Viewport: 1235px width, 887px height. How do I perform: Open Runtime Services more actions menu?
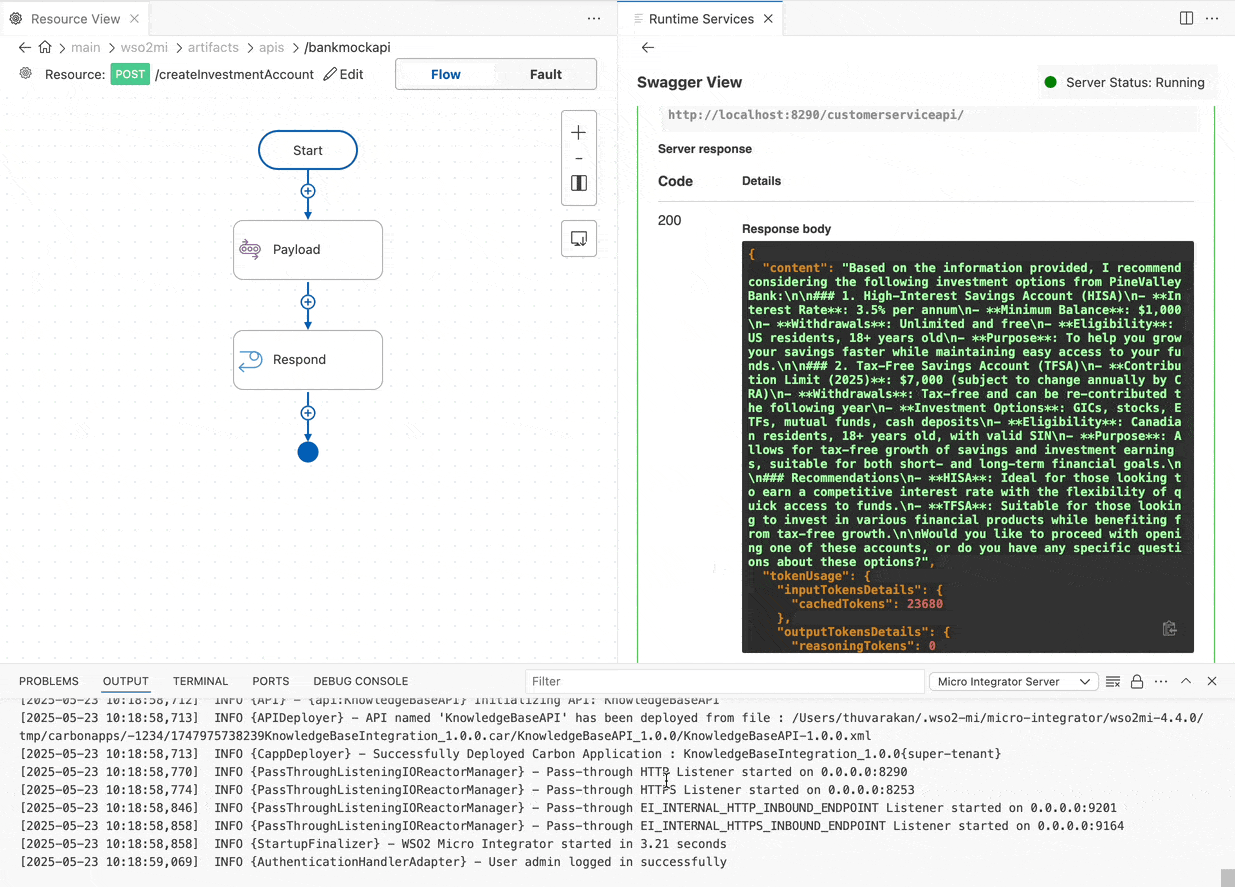[x=1212, y=19]
